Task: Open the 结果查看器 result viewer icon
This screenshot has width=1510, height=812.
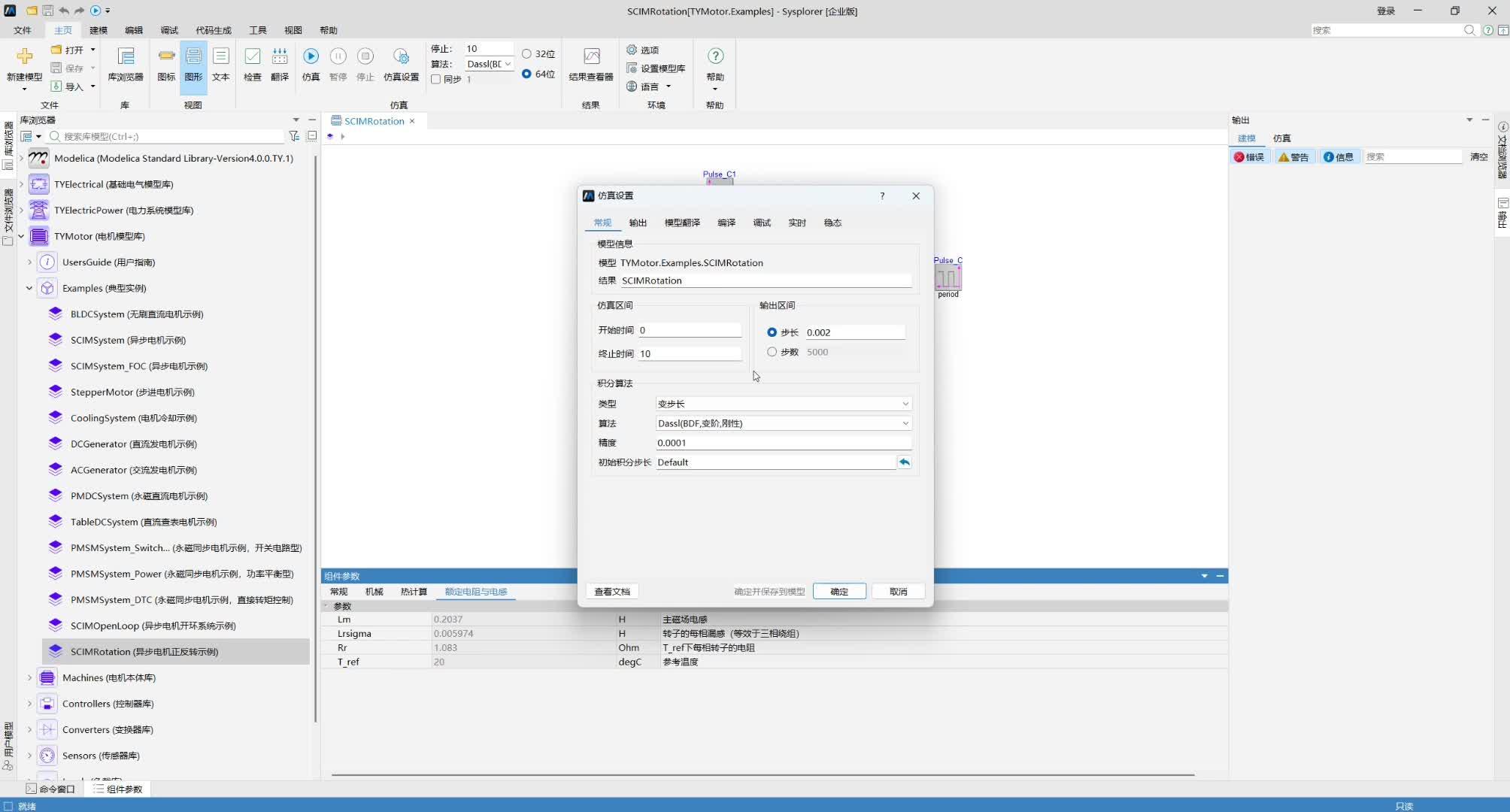Action: click(x=591, y=57)
